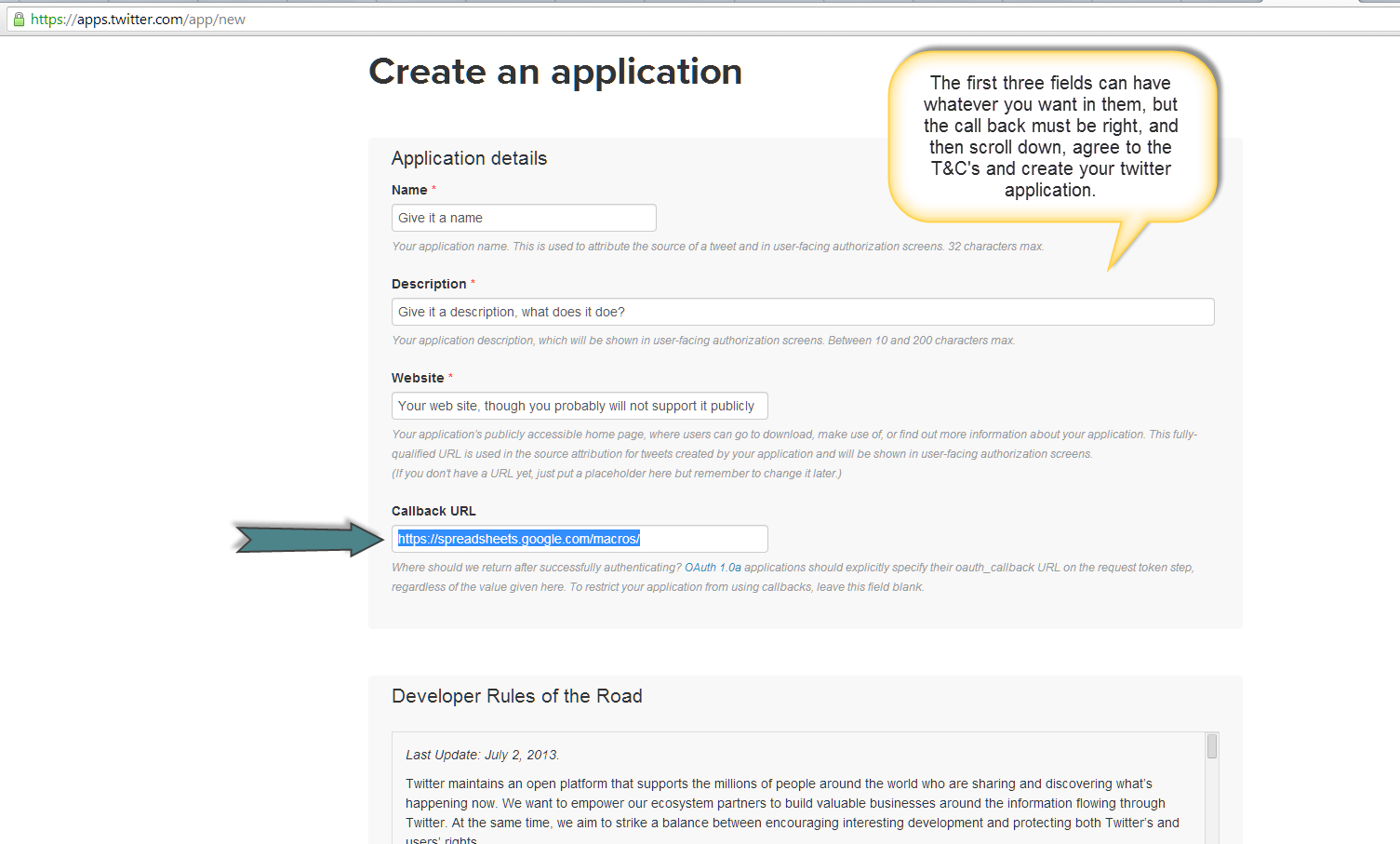Focus the Name input field
This screenshot has width=1400, height=844.
coord(524,218)
